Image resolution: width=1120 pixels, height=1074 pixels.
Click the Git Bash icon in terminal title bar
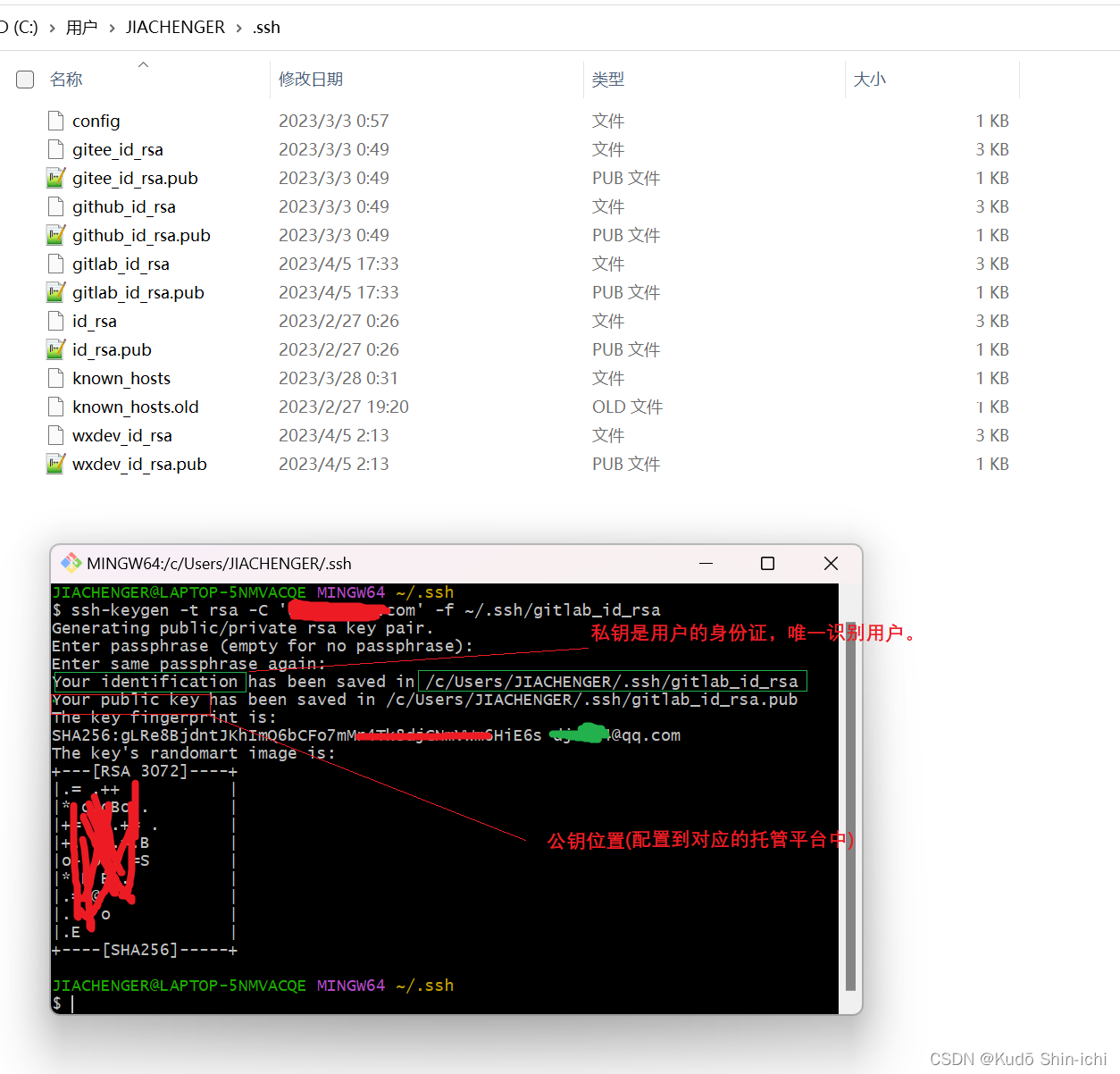pos(70,563)
